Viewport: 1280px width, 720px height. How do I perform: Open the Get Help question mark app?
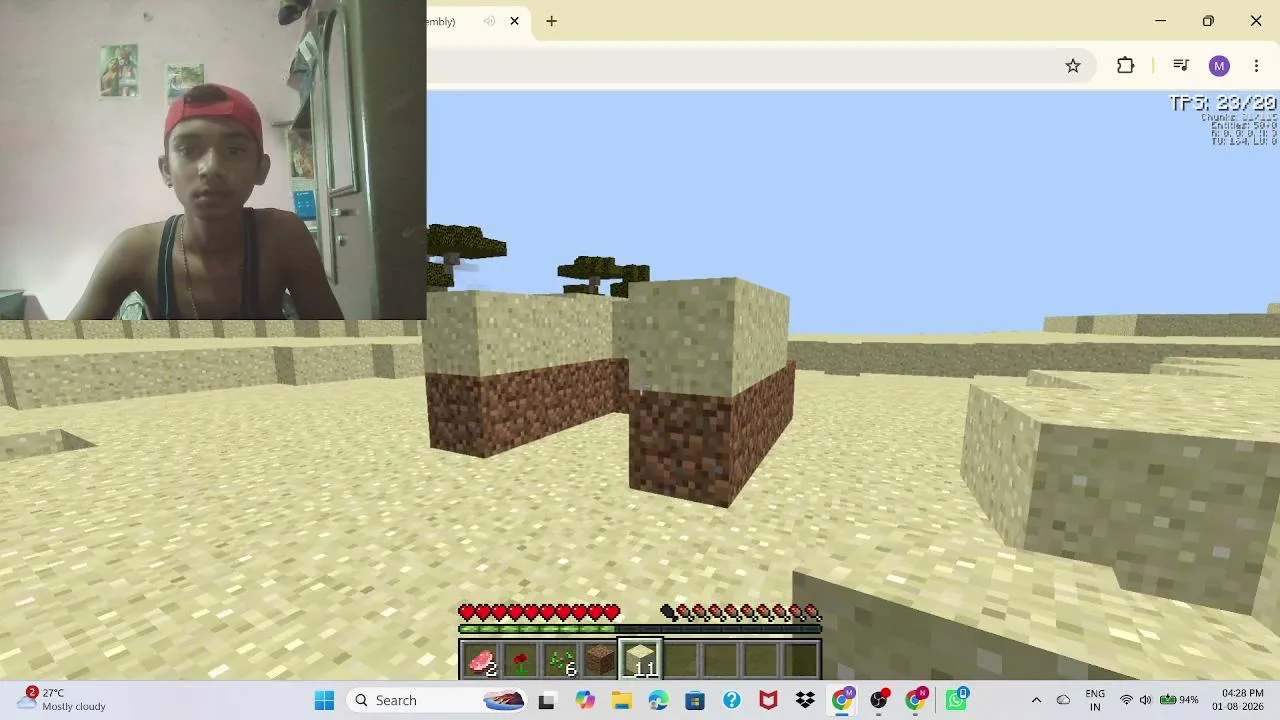tap(732, 700)
